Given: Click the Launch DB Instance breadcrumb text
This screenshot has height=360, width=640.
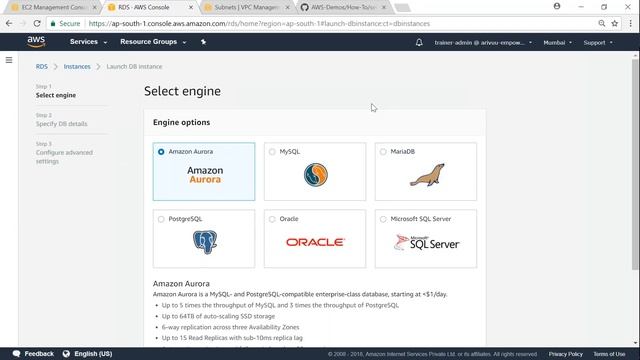Looking at the screenshot, I should click(134, 67).
